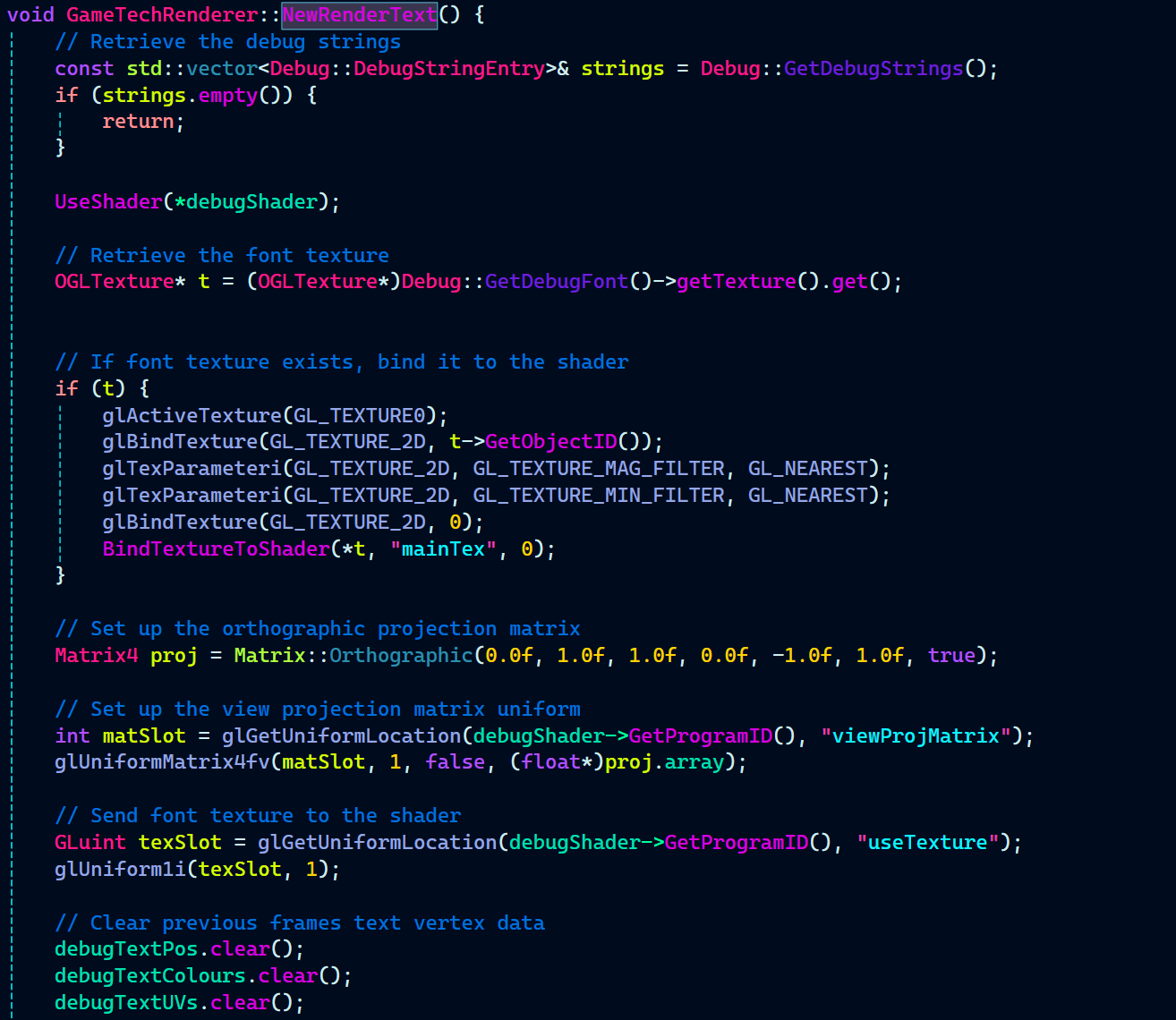Viewport: 1176px width, 1020px height.
Task: Click the GL_TEXTURE_MAG_FILTER constant
Action: (599, 469)
